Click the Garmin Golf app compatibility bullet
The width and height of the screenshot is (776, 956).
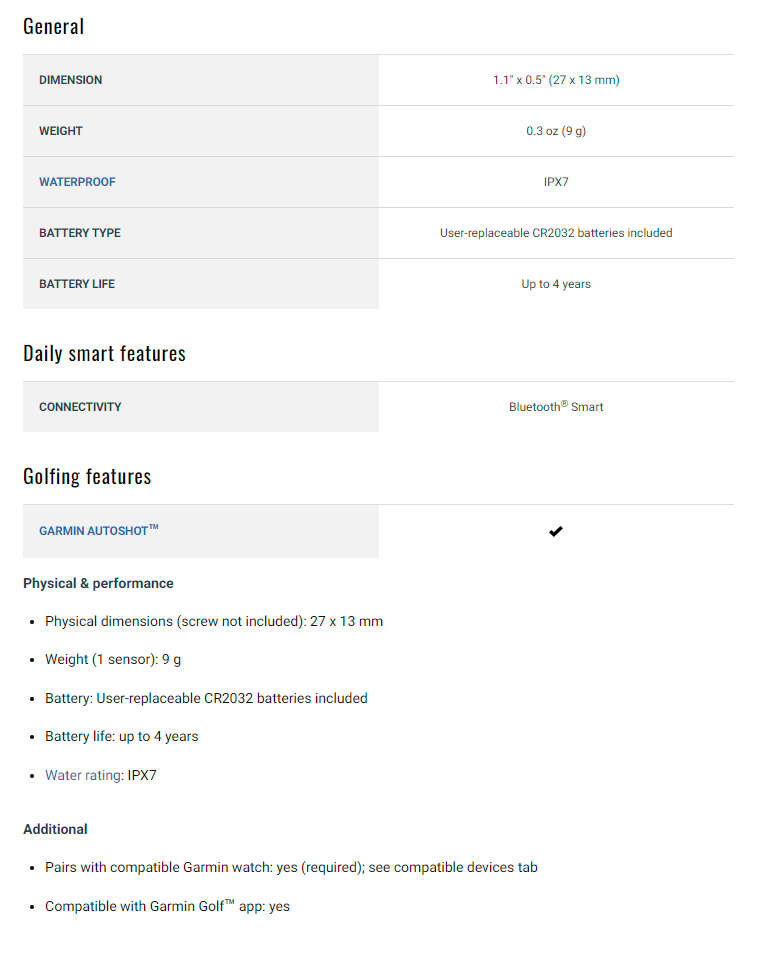(167, 906)
